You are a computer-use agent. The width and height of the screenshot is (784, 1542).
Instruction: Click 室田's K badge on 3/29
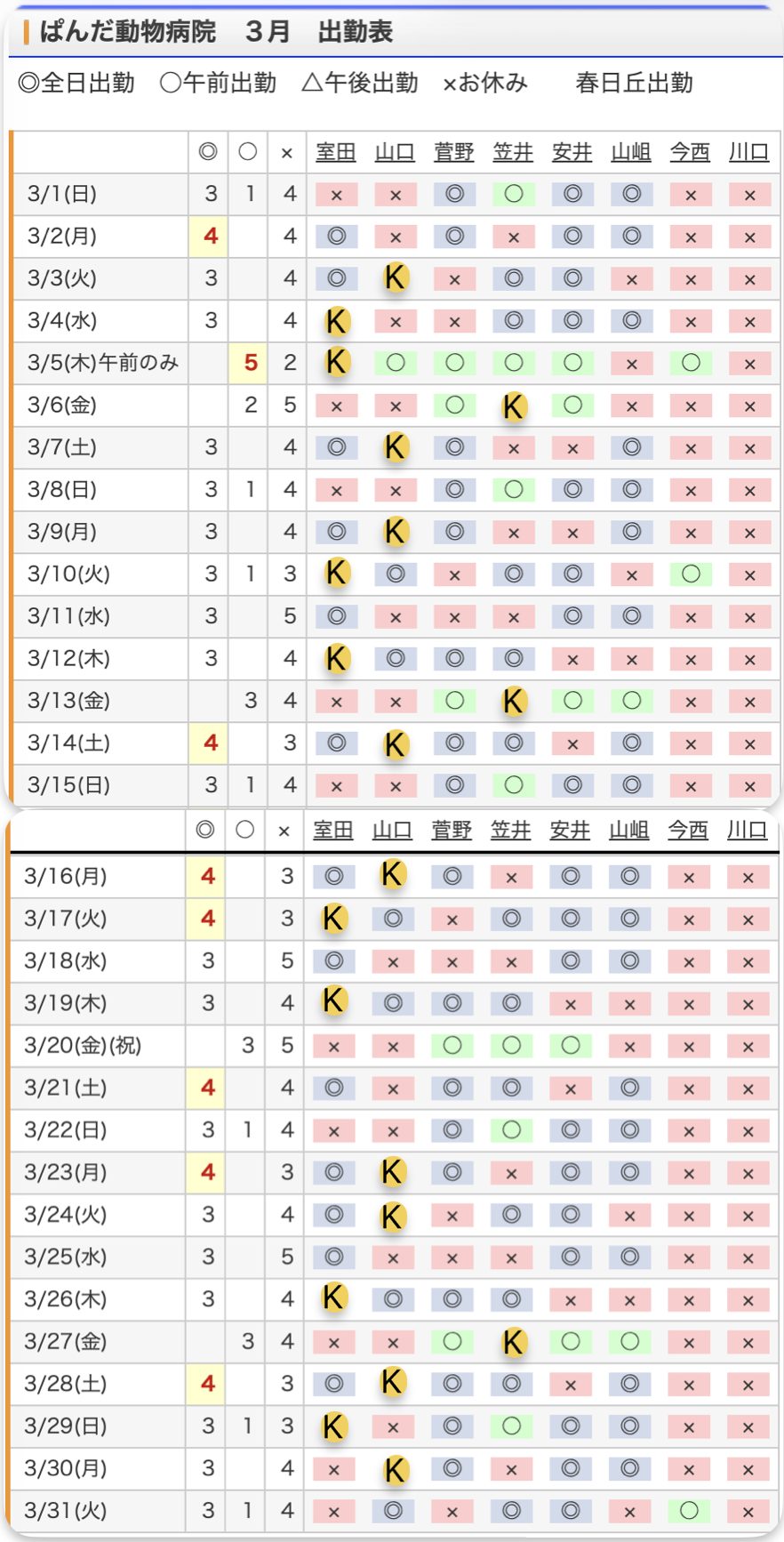click(x=333, y=1426)
